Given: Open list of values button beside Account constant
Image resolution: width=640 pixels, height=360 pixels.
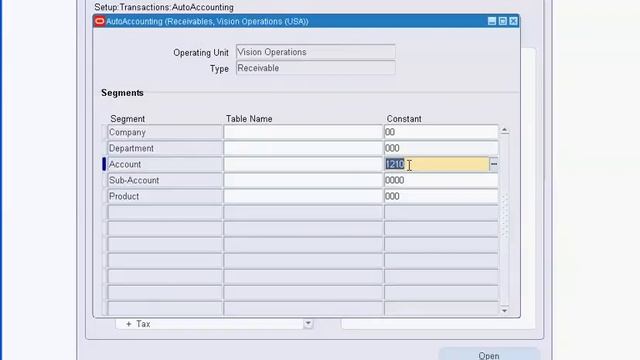Looking at the screenshot, I should point(494,164).
